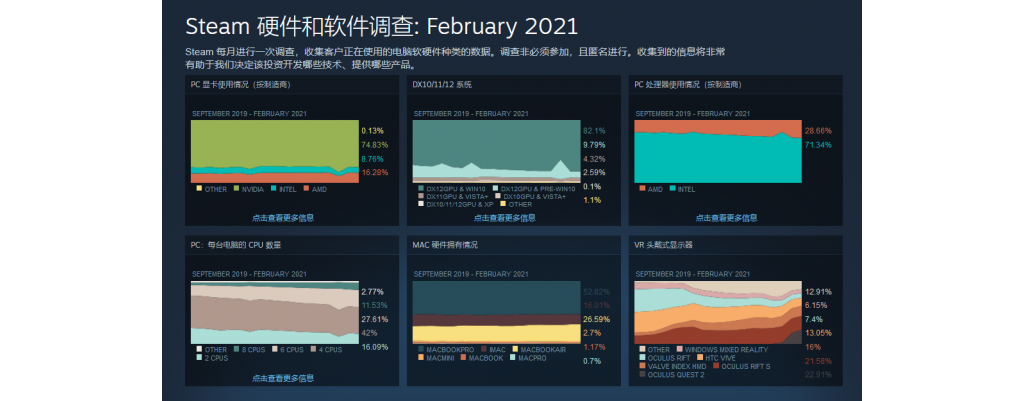
Task: Click NVIDIA green legend swatch
Action: [238, 189]
